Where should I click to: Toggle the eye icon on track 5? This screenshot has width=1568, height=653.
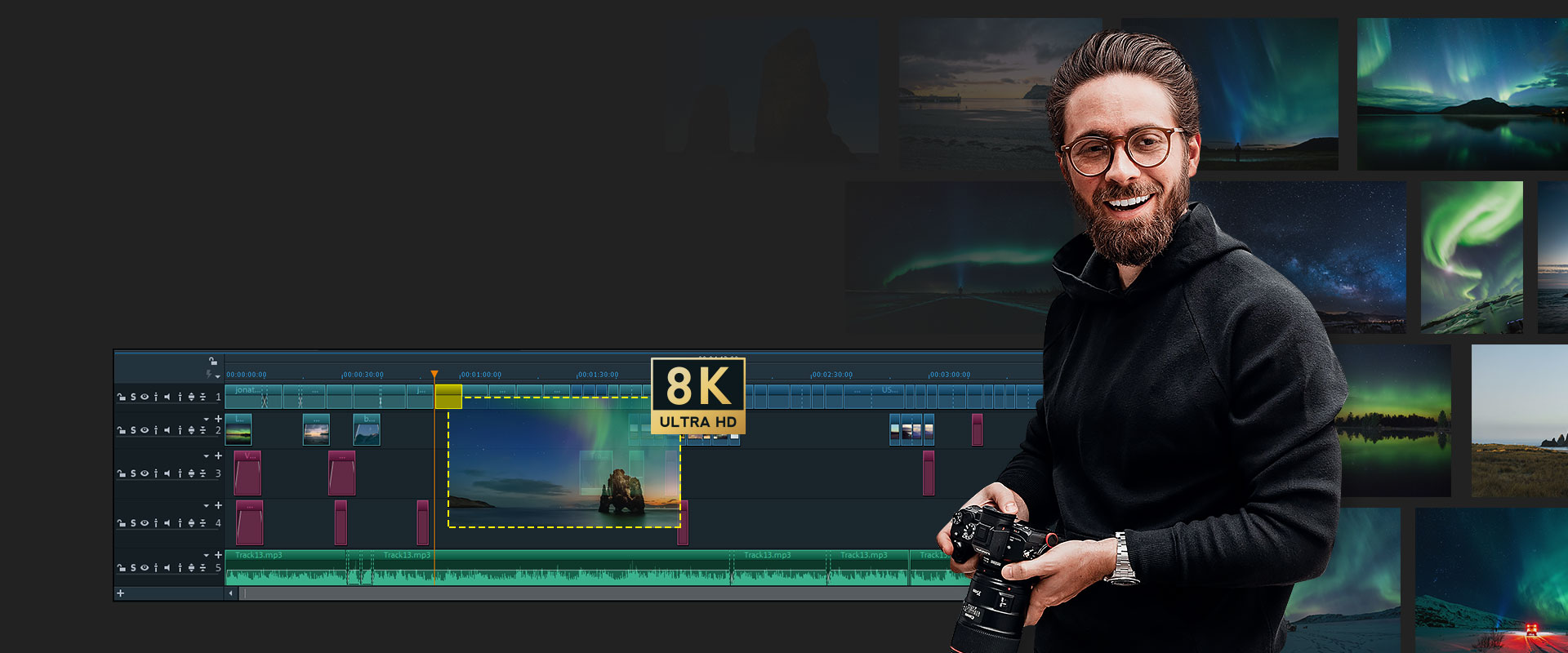(x=145, y=567)
